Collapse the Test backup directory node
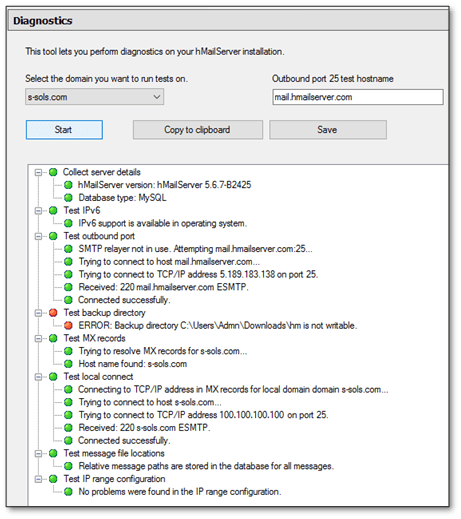Image resolution: width=461 pixels, height=519 pixels. pyautogui.click(x=39, y=313)
